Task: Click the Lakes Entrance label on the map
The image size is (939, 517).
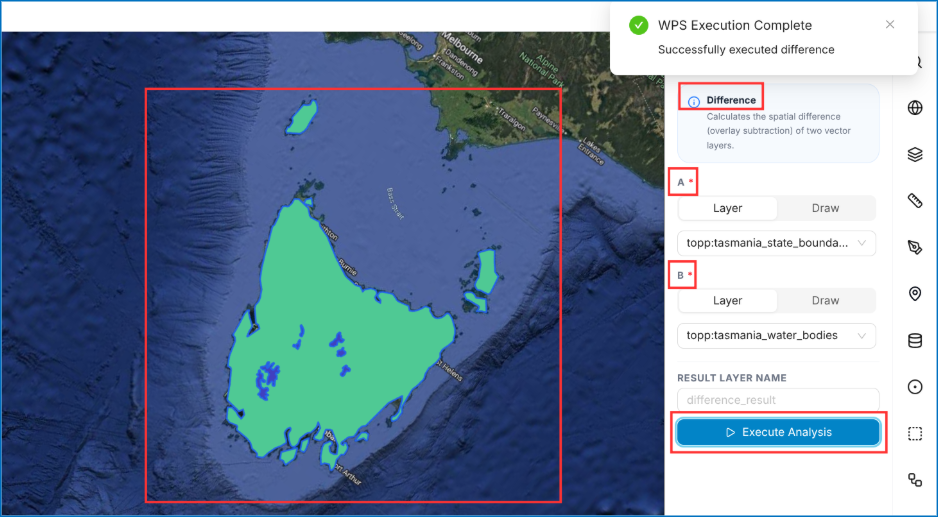Action: click(x=594, y=151)
